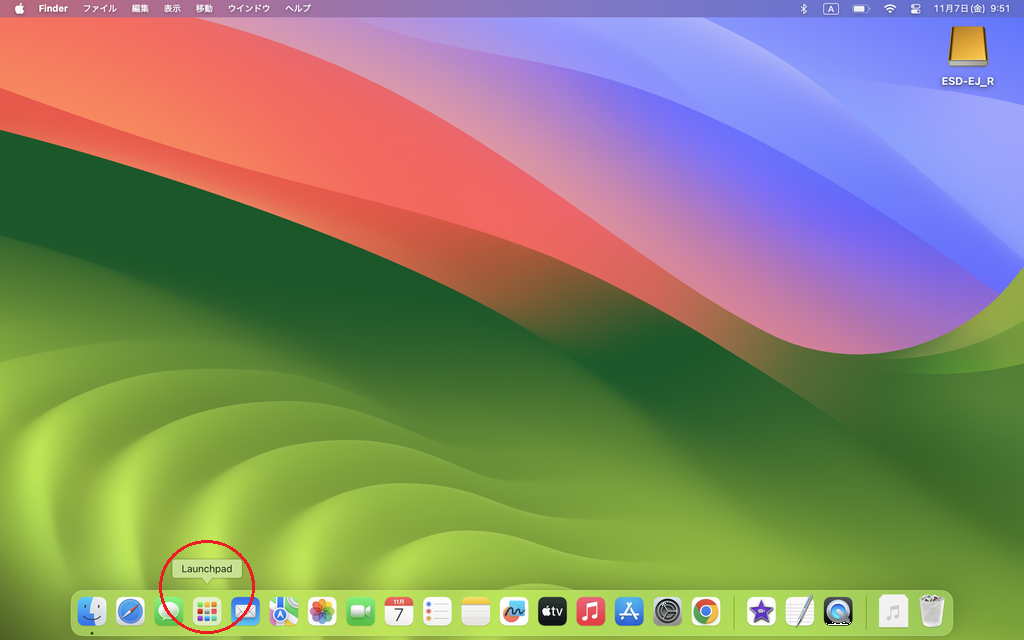
Task: Open the Apple TV app
Action: pyautogui.click(x=552, y=610)
